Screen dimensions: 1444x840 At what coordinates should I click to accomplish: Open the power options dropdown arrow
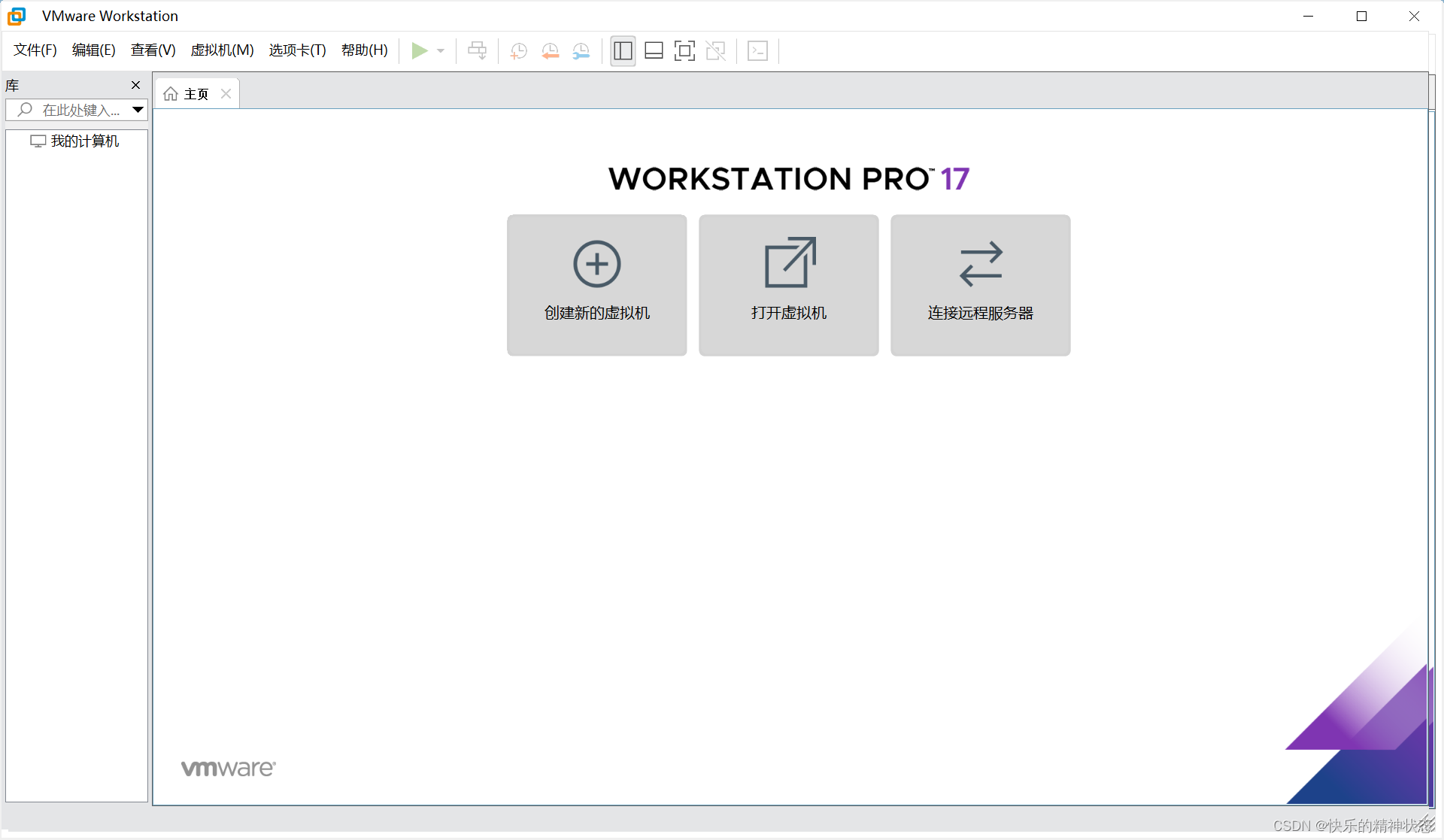pyautogui.click(x=441, y=51)
